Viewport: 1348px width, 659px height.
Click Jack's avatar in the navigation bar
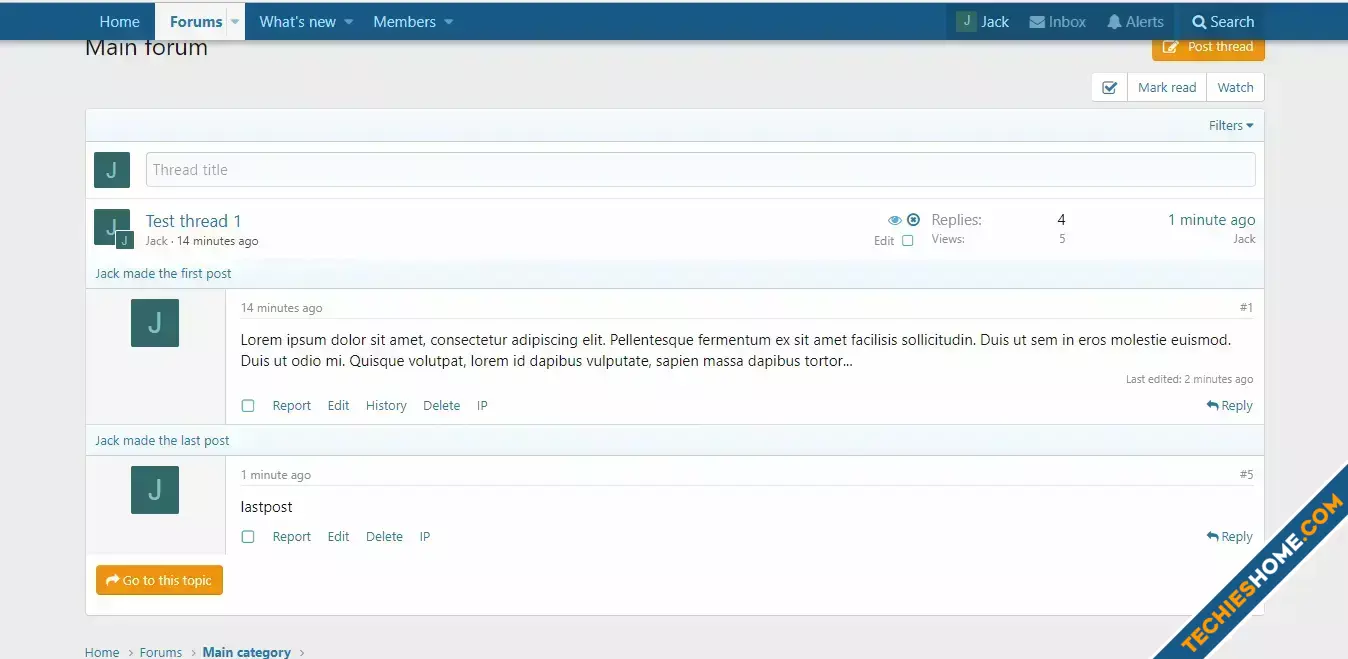point(966,21)
